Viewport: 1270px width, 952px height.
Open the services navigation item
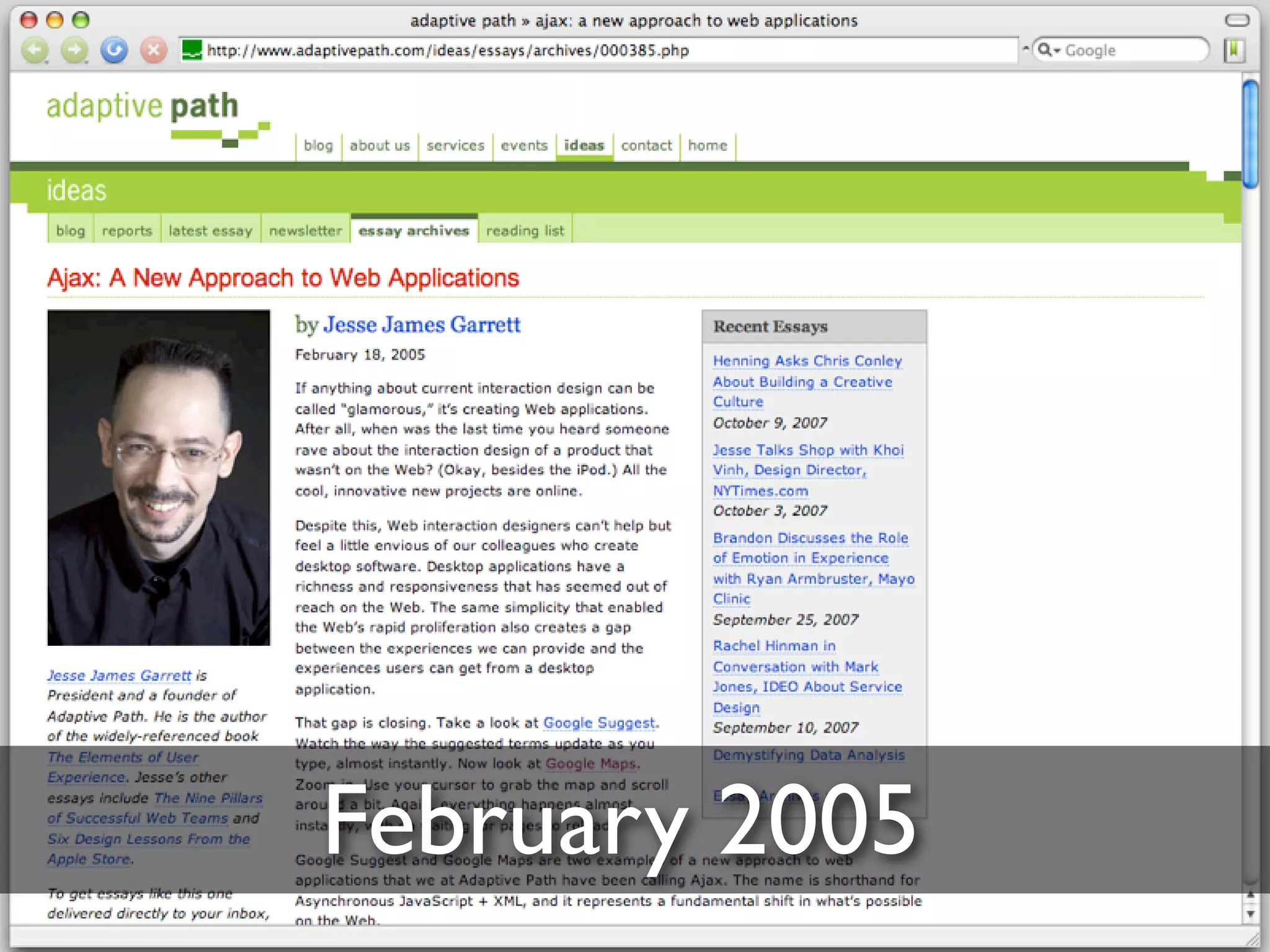[x=455, y=146]
